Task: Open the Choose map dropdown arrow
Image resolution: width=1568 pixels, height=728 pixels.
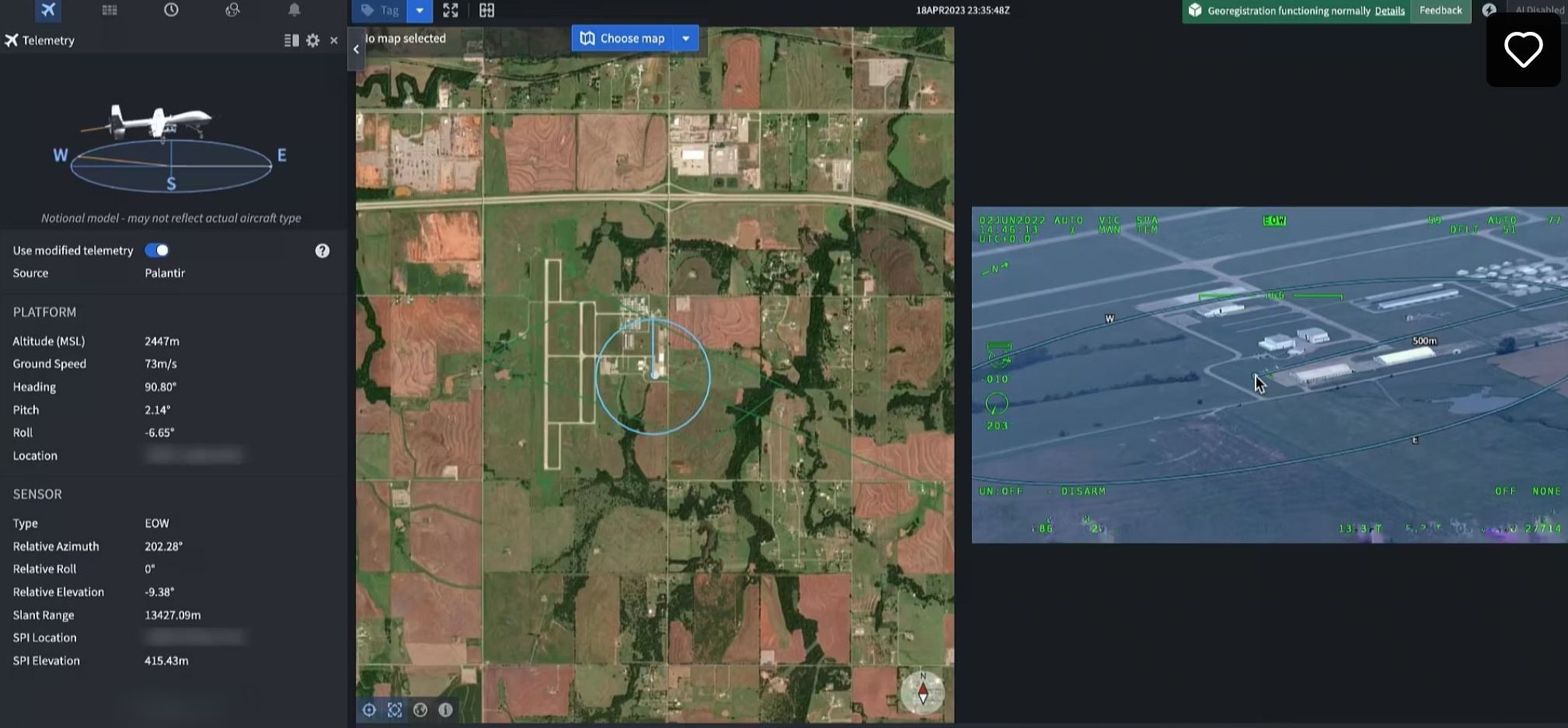Action: 685,38
